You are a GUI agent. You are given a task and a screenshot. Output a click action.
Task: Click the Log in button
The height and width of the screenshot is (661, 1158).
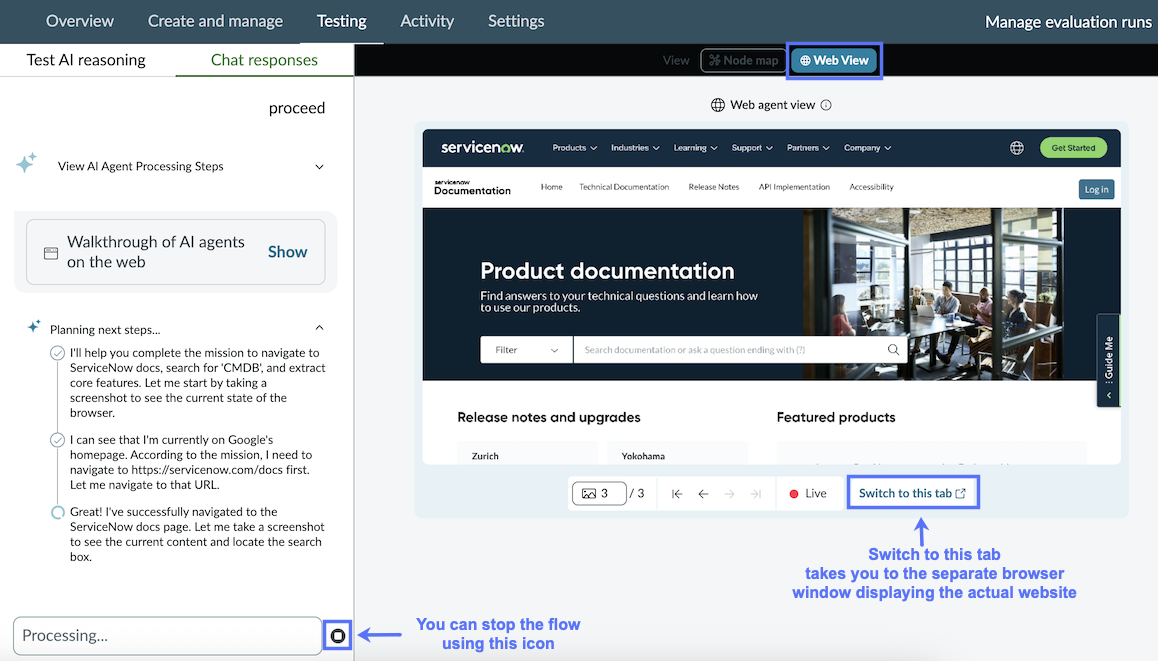1096,189
